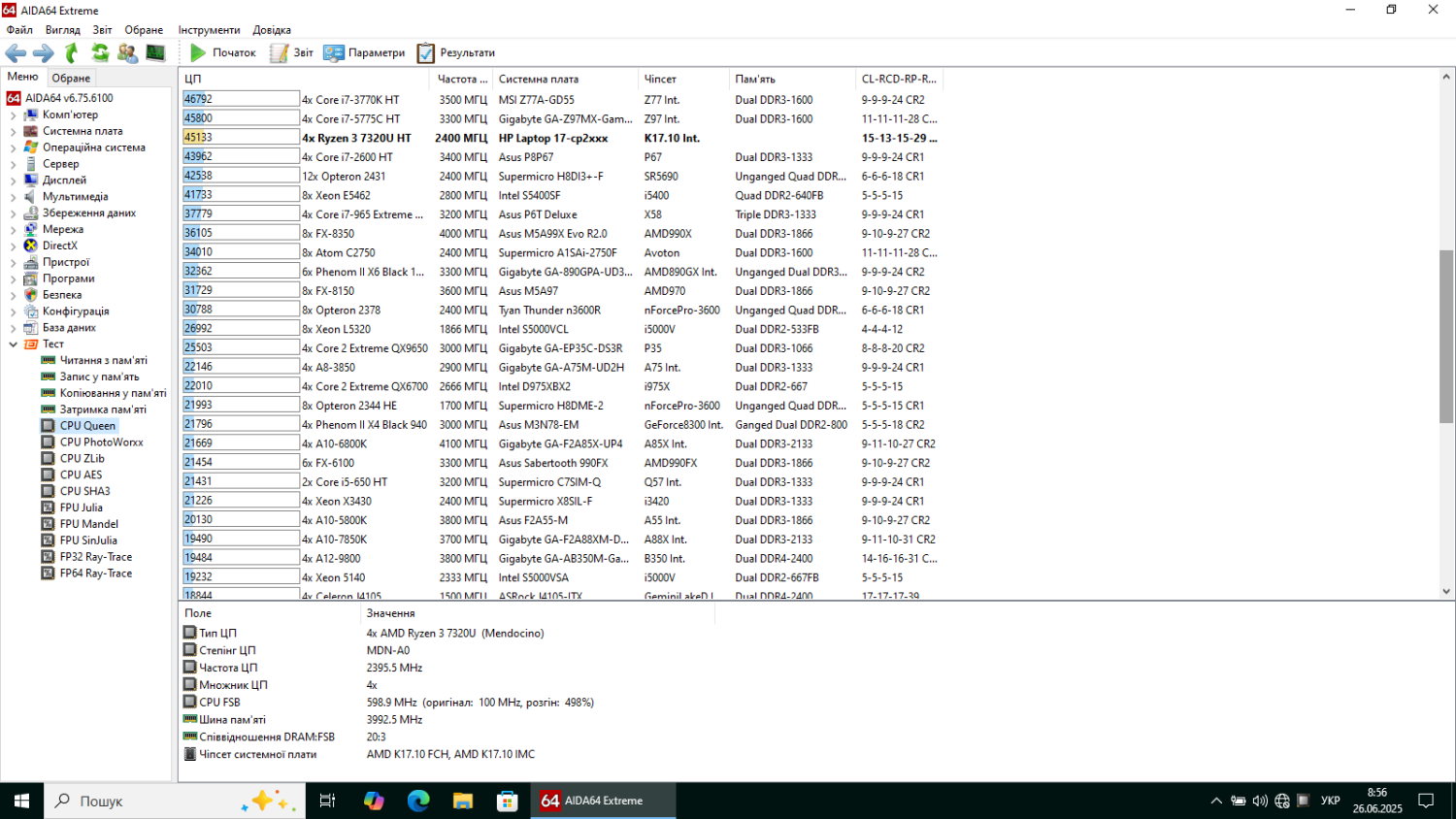Click the Результати results icon
This screenshot has width=1456, height=819.
[456, 53]
